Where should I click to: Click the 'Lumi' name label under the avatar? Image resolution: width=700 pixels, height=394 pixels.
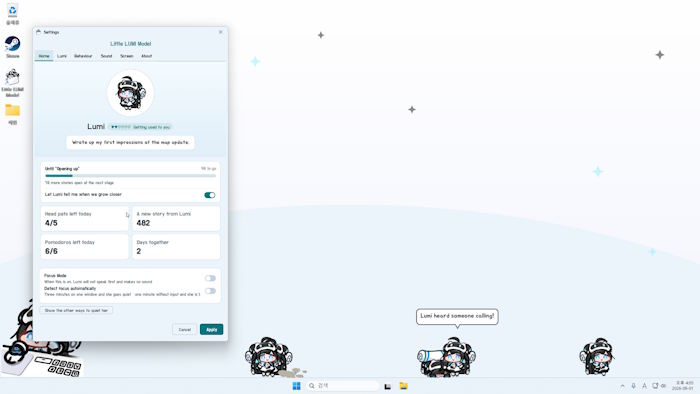click(96, 127)
